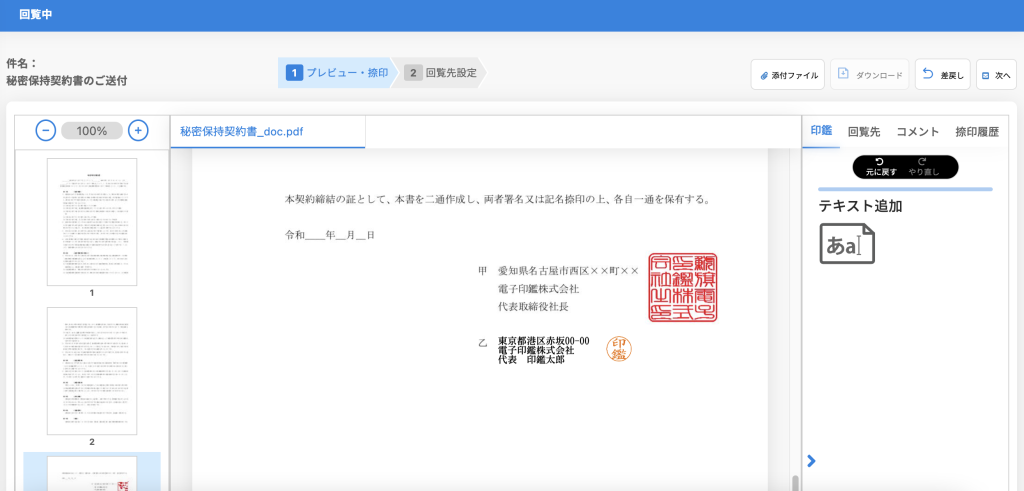Zoom out with the minus icon
The image size is (1024, 491).
click(x=45, y=131)
